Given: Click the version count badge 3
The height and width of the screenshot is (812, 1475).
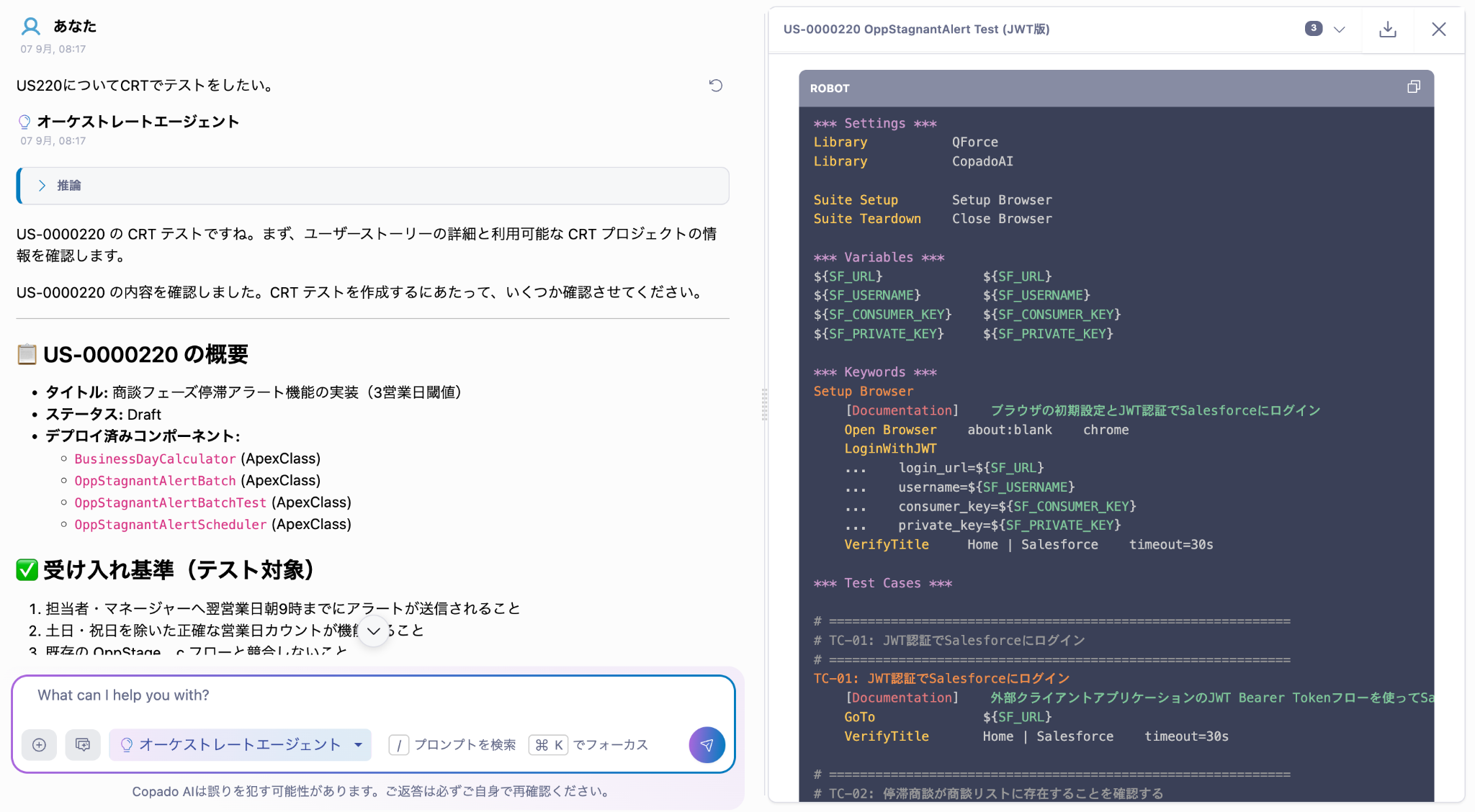Looking at the screenshot, I should [x=1313, y=29].
